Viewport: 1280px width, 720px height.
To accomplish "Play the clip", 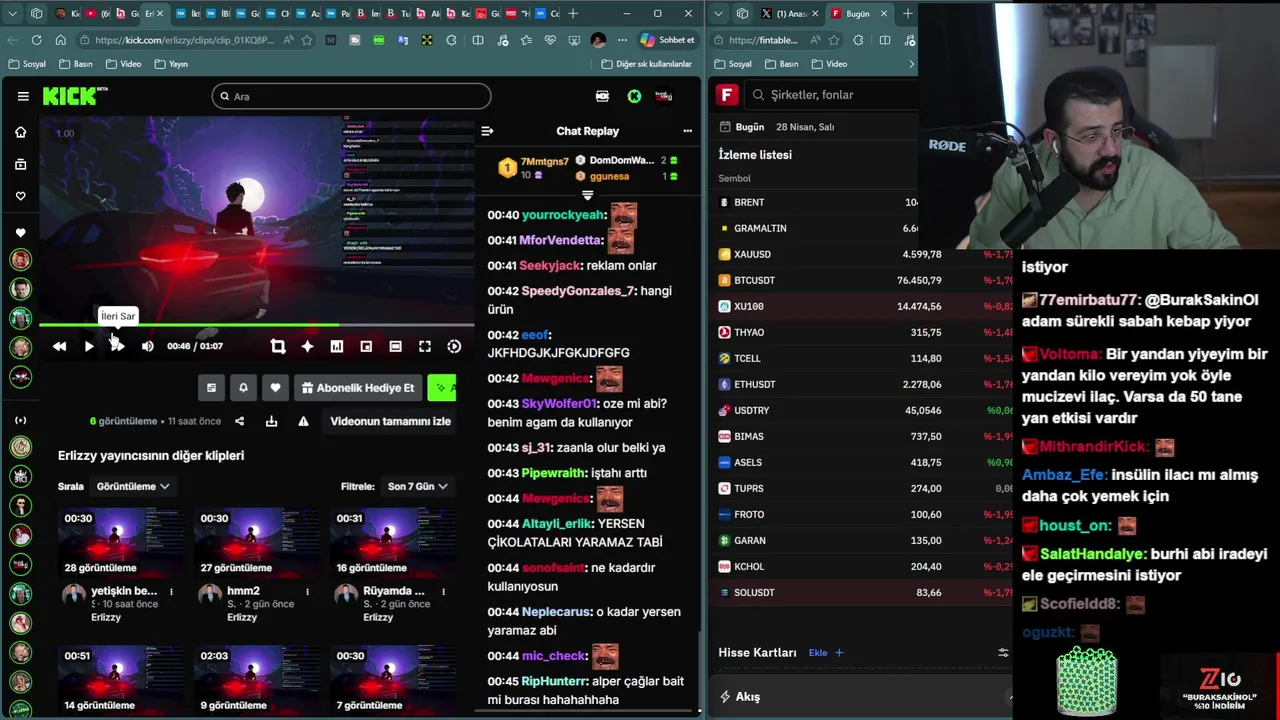I will [89, 346].
